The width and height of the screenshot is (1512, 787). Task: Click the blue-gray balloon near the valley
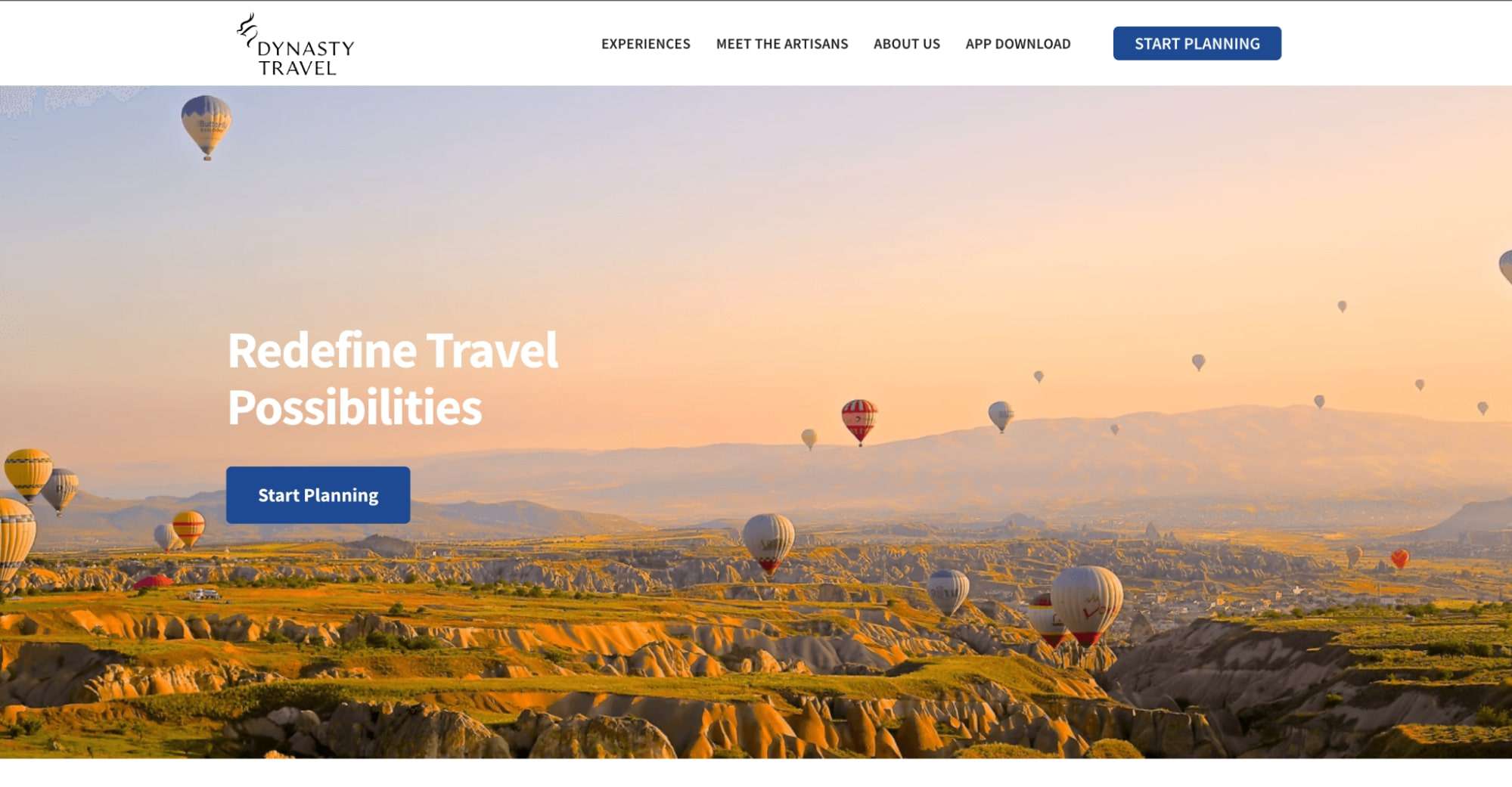pos(948,590)
